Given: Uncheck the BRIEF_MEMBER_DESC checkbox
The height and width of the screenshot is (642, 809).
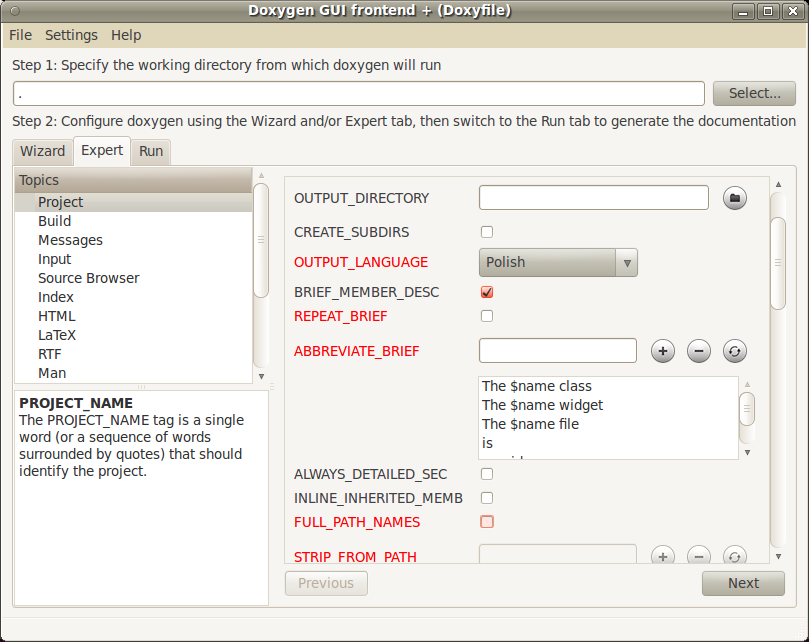Looking at the screenshot, I should [x=487, y=292].
